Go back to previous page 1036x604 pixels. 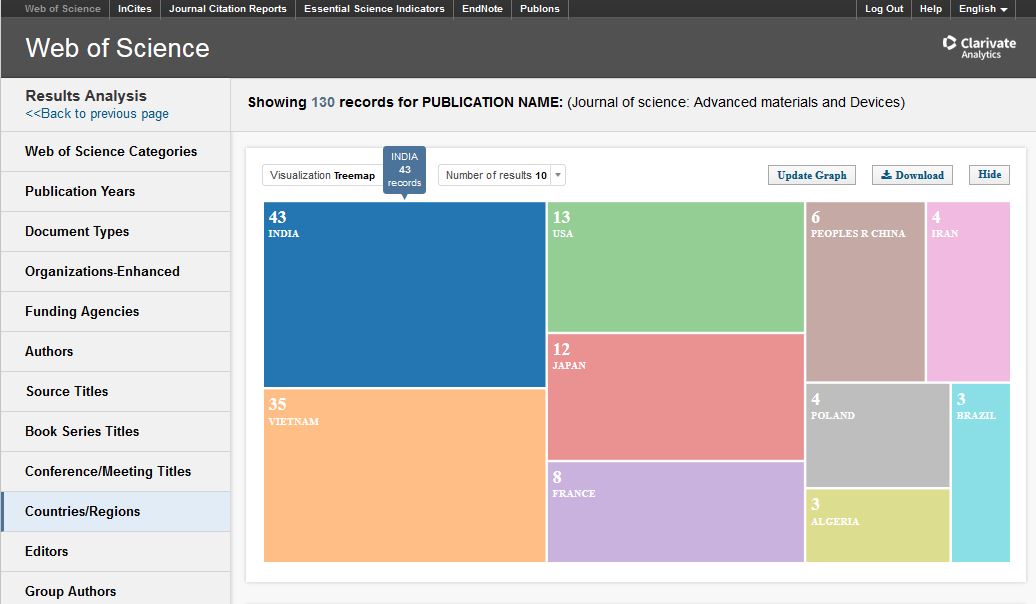(x=97, y=114)
